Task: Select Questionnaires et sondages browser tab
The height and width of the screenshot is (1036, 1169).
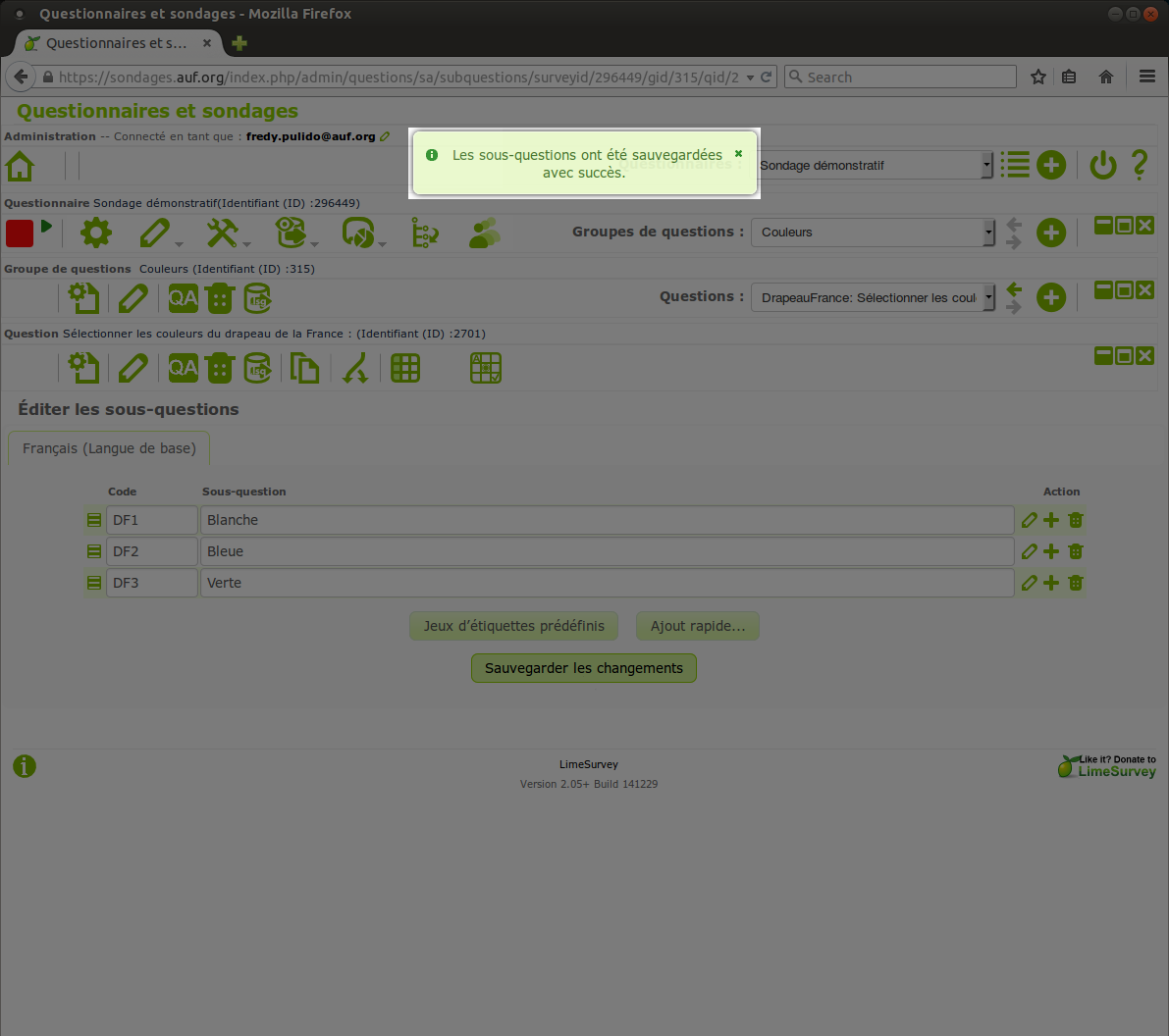Action: coord(116,43)
